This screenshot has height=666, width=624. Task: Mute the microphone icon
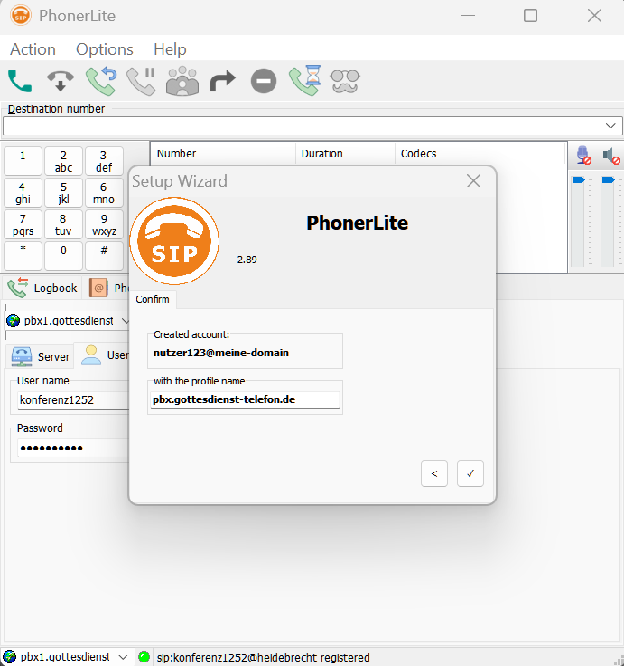click(583, 155)
